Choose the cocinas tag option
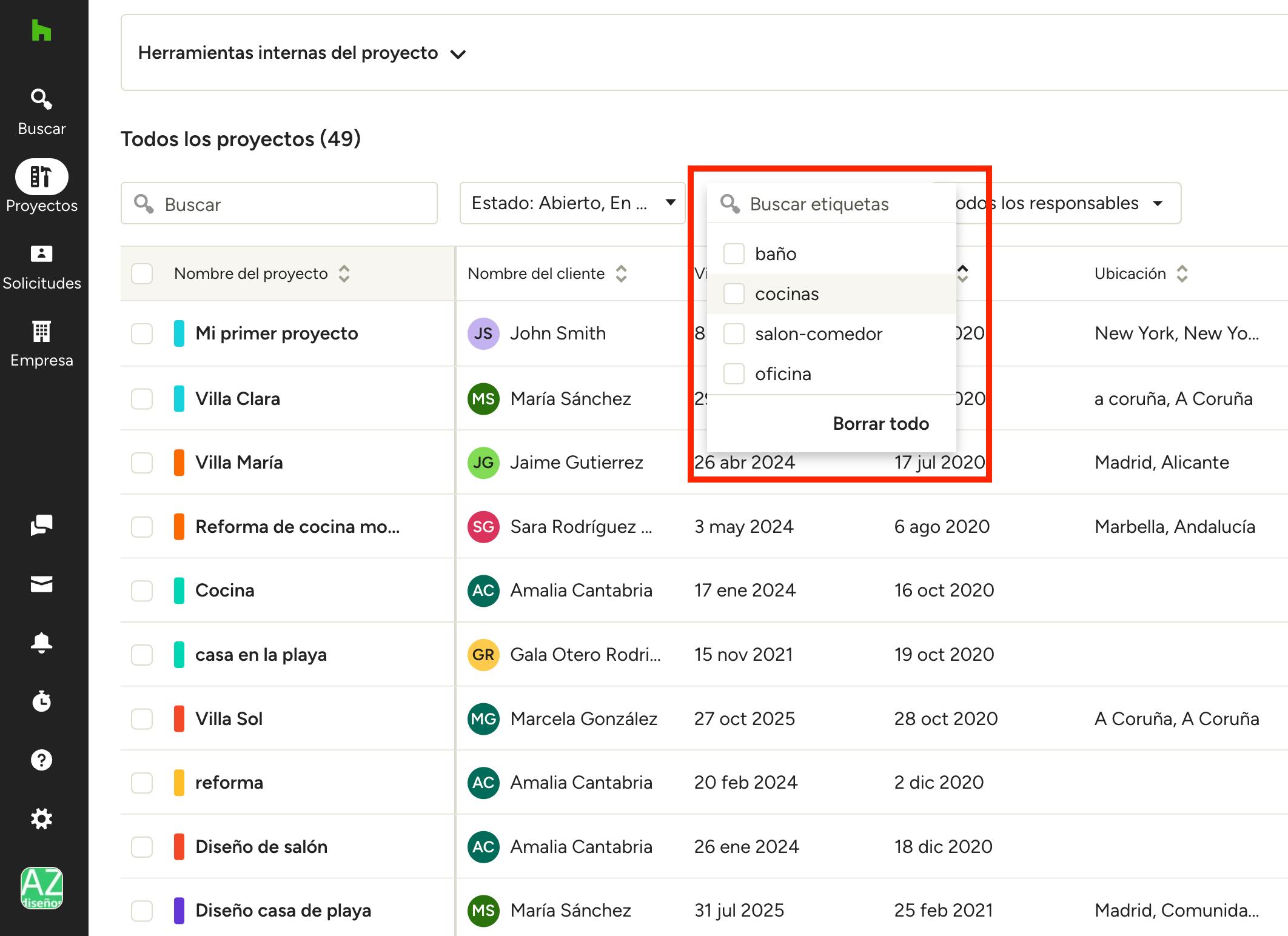1288x936 pixels. 787,294
